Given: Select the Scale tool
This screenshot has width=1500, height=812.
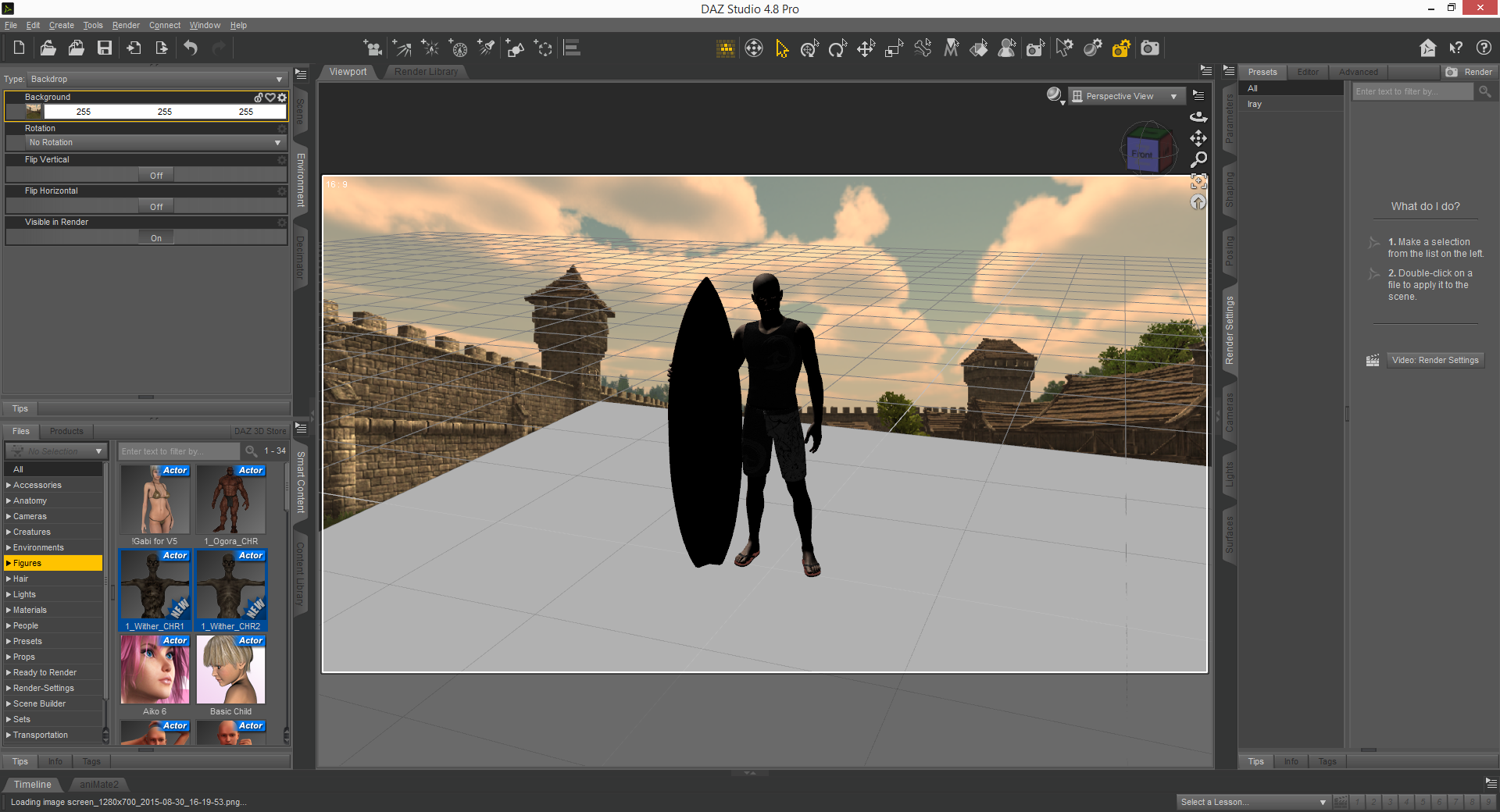Looking at the screenshot, I should 894,48.
